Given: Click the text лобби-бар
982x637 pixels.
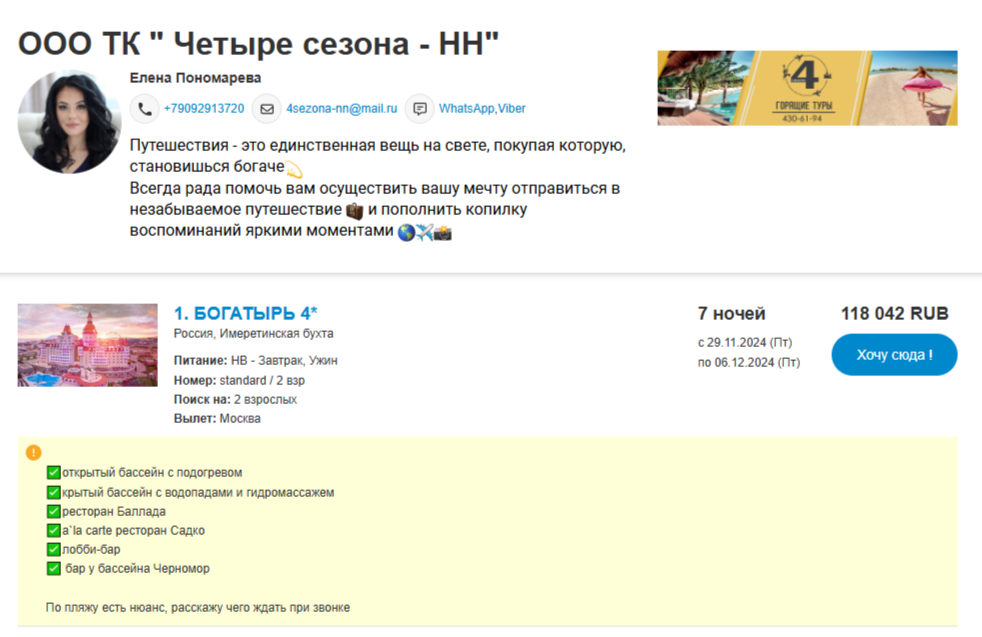Looking at the screenshot, I should [91, 549].
